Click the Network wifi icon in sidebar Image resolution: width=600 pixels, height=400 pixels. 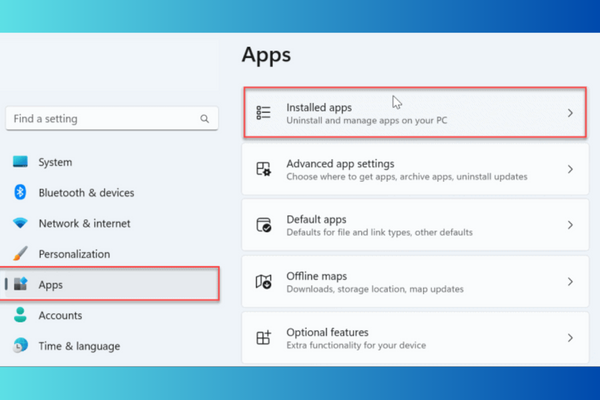point(20,223)
